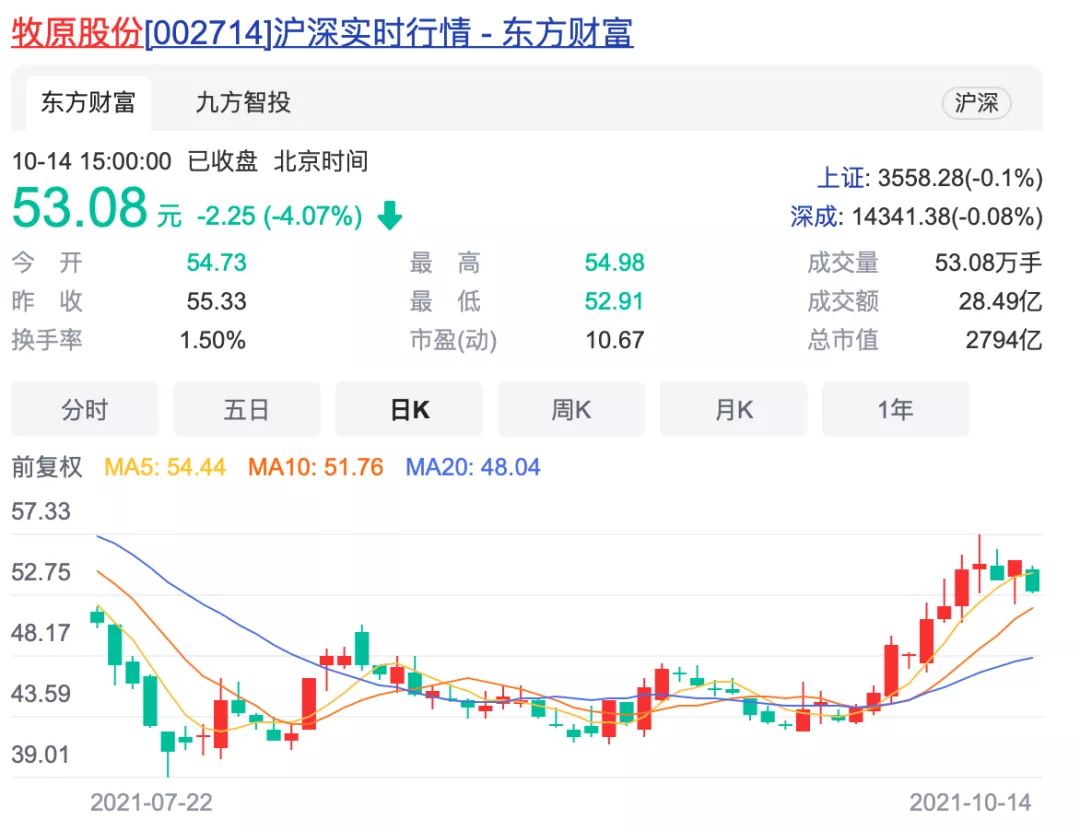
Task: Open the 牧原股份 title link
Action: point(77,33)
